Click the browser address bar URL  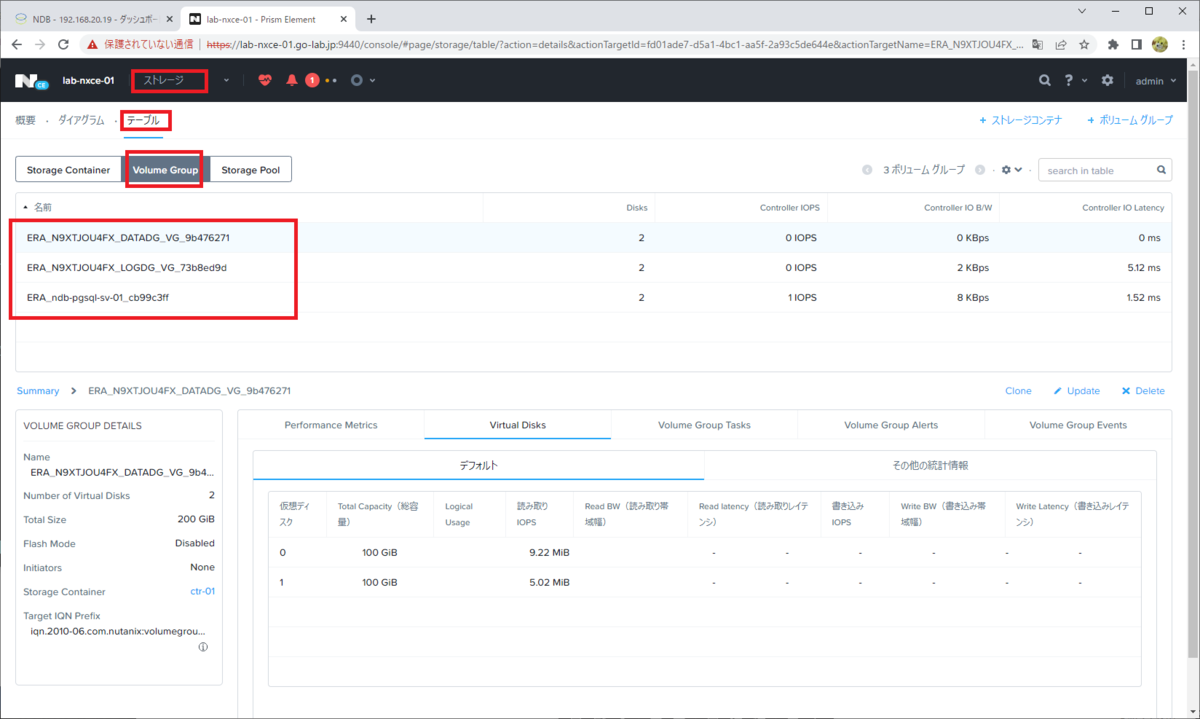click(615, 45)
